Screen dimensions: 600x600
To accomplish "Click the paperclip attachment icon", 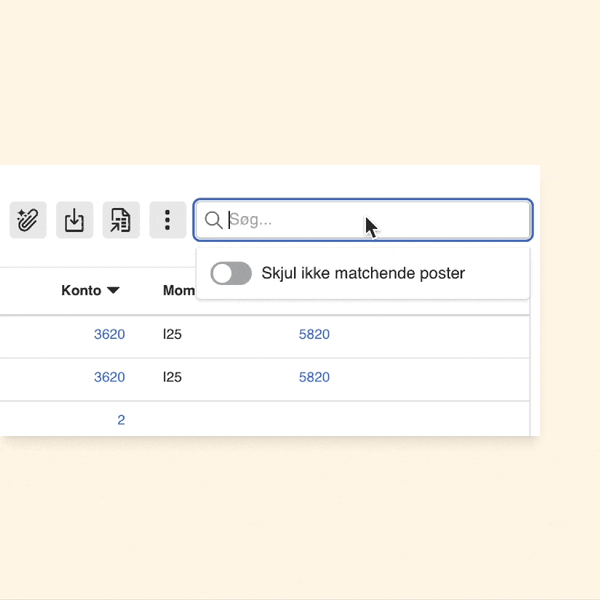I will pos(28,220).
